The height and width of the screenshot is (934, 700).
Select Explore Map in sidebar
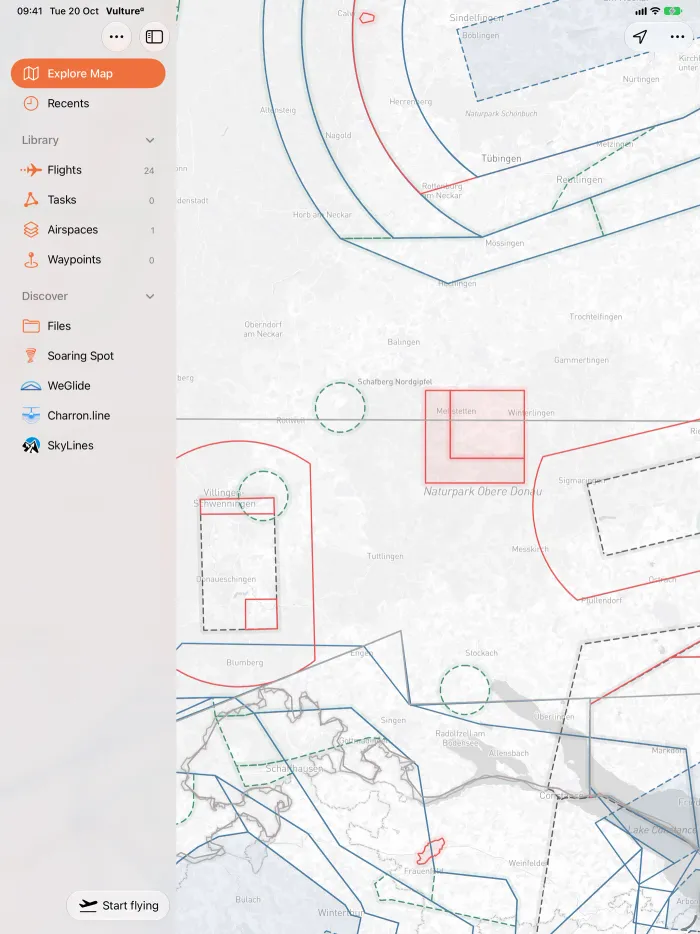tap(88, 73)
